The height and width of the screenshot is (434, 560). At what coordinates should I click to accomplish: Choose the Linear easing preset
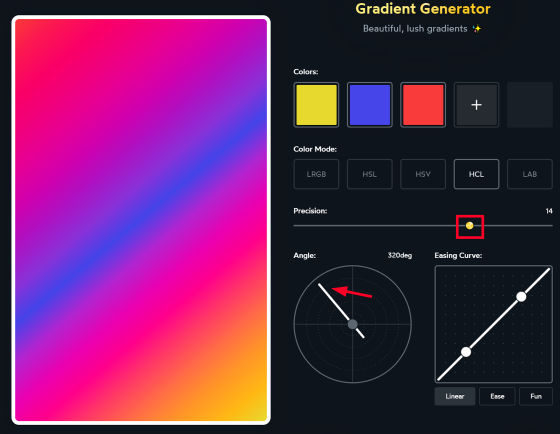pyautogui.click(x=455, y=396)
